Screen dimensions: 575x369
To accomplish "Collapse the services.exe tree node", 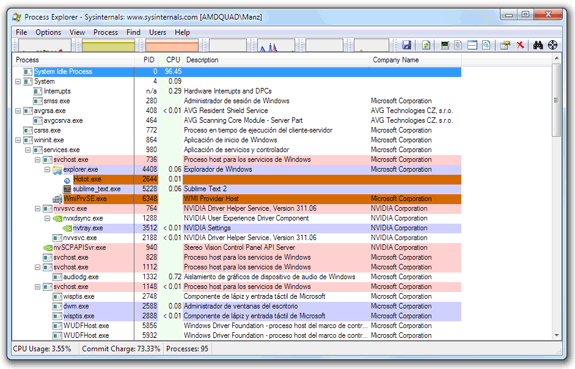I will click(x=28, y=150).
